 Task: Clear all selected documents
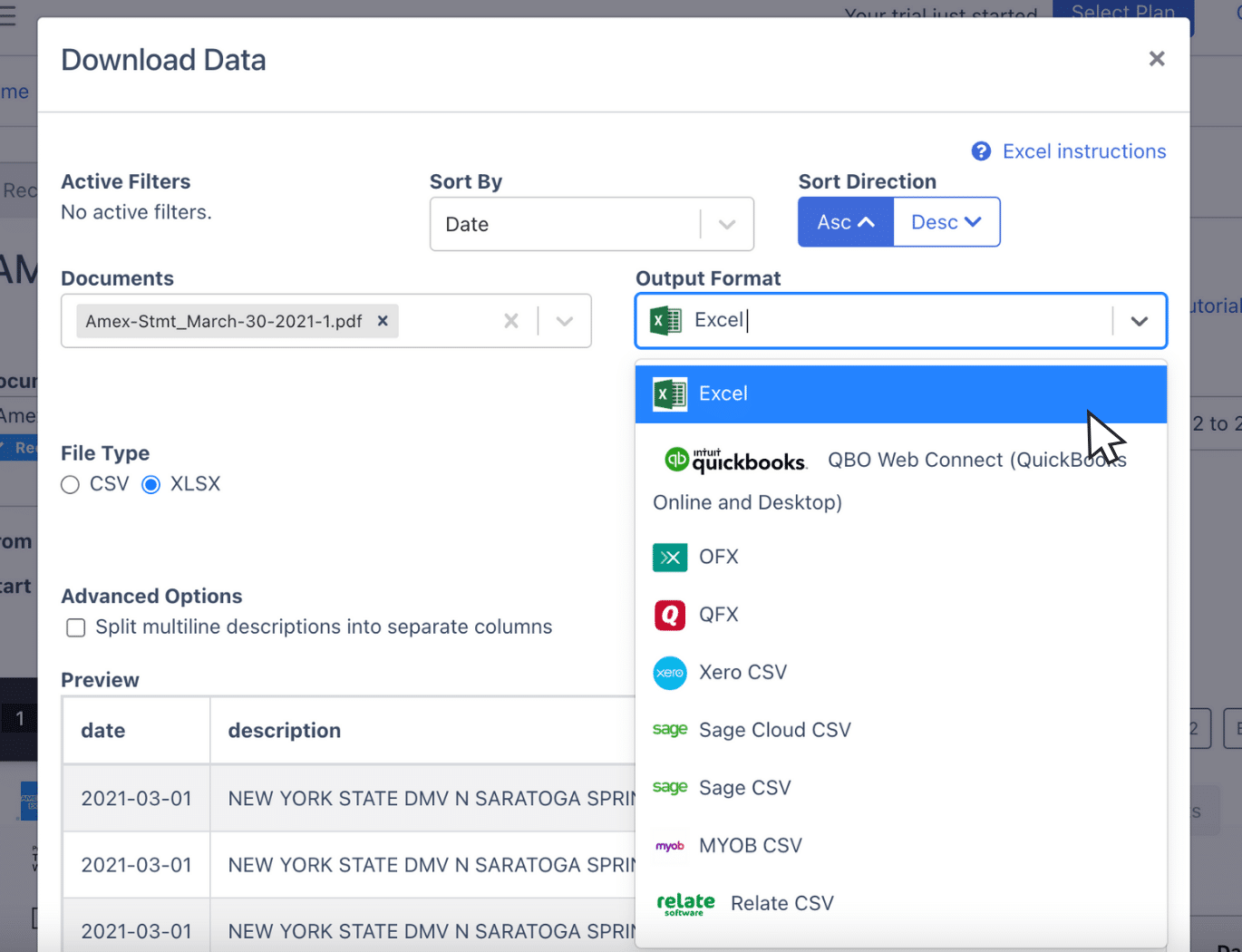click(511, 321)
